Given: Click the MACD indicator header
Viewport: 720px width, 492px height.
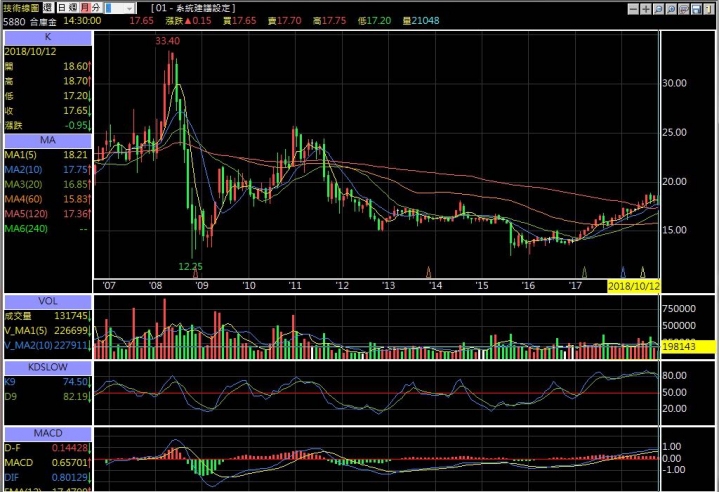Looking at the screenshot, I should pyautogui.click(x=48, y=434).
